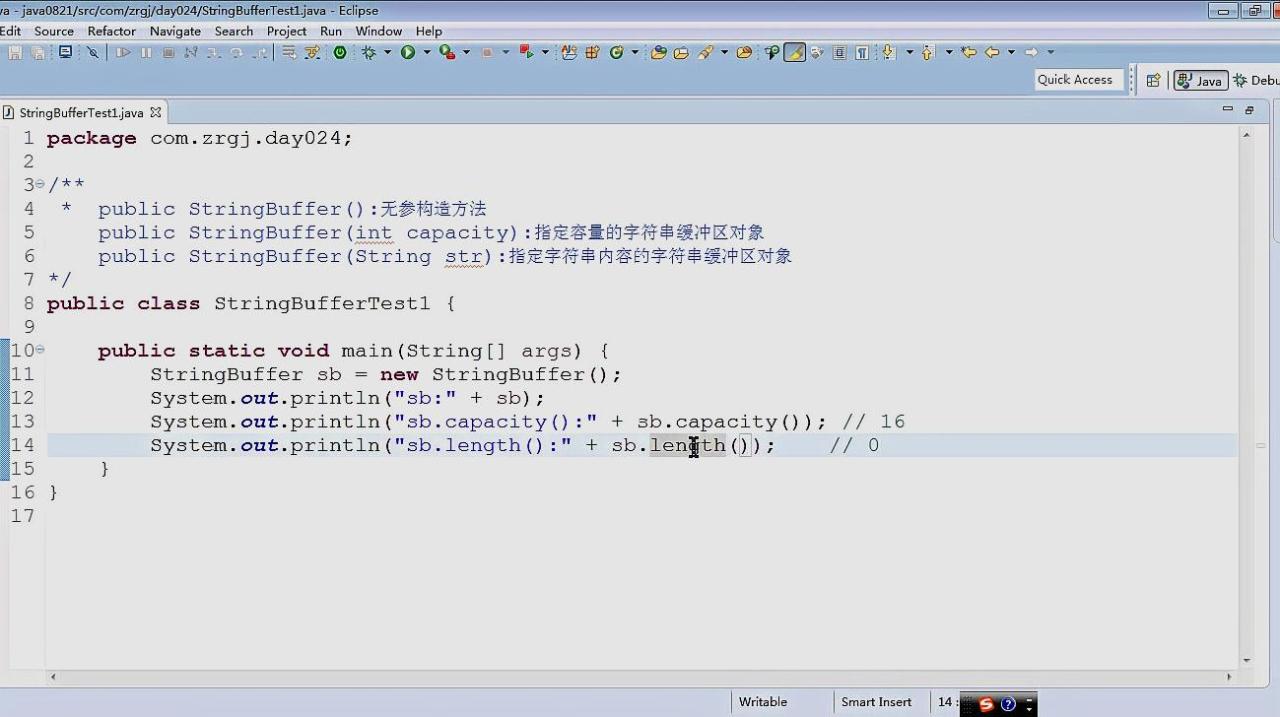Click New Java Package icon

[592, 52]
